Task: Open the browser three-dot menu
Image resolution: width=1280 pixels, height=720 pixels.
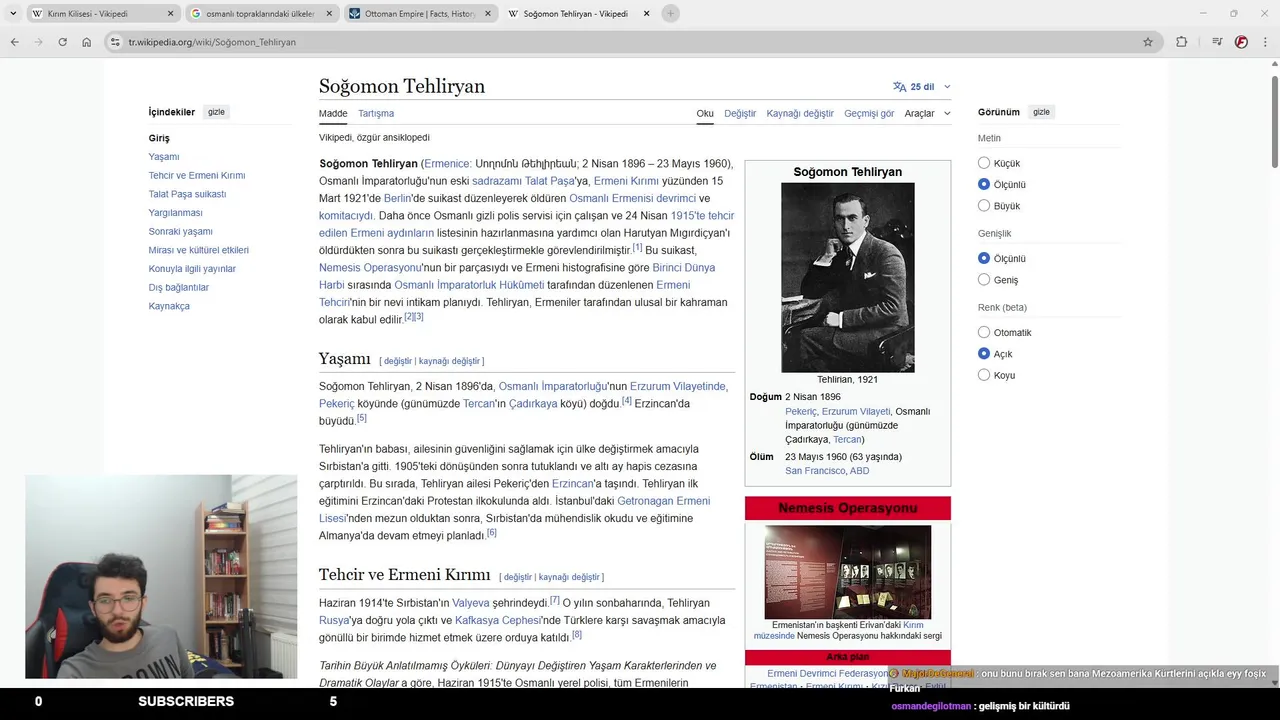Action: 1265,42
